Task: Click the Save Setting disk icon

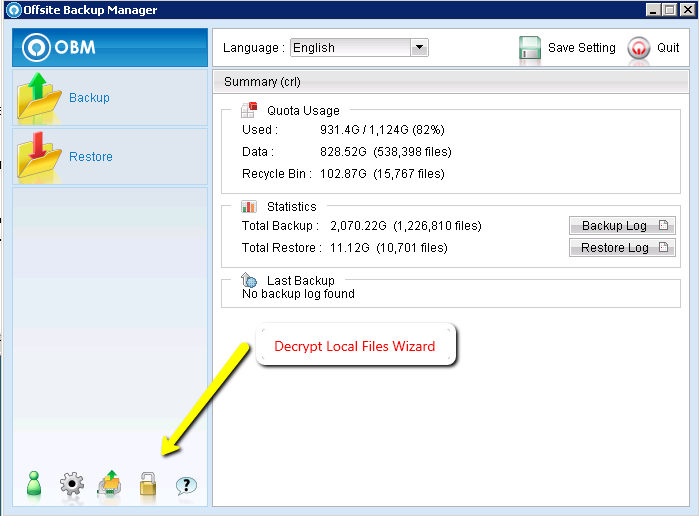Action: pos(530,48)
